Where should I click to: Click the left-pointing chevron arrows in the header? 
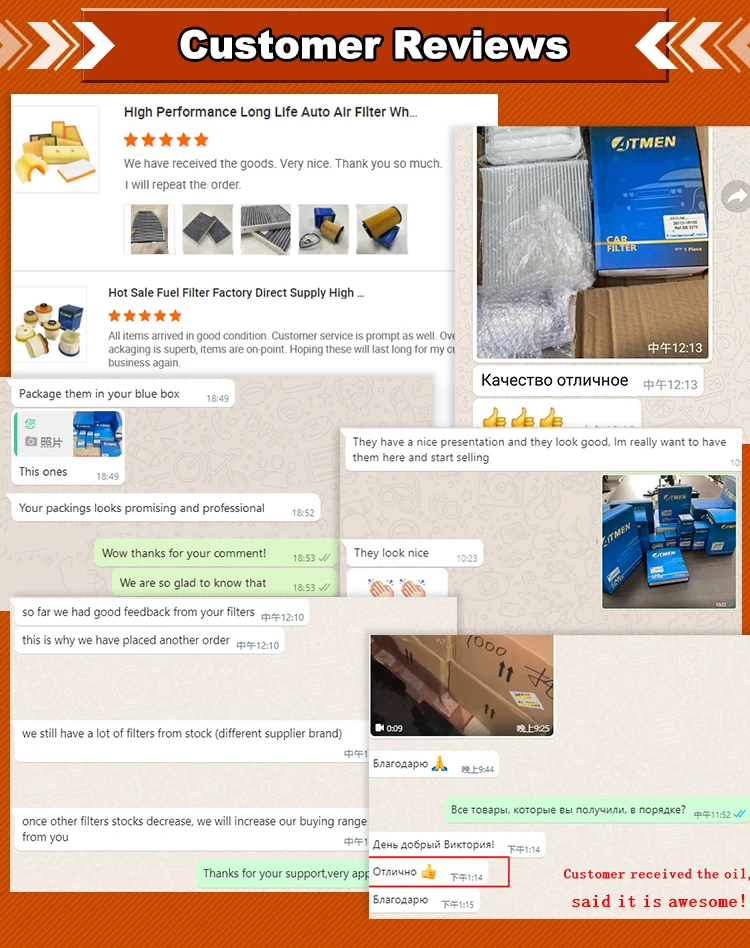click(x=693, y=45)
